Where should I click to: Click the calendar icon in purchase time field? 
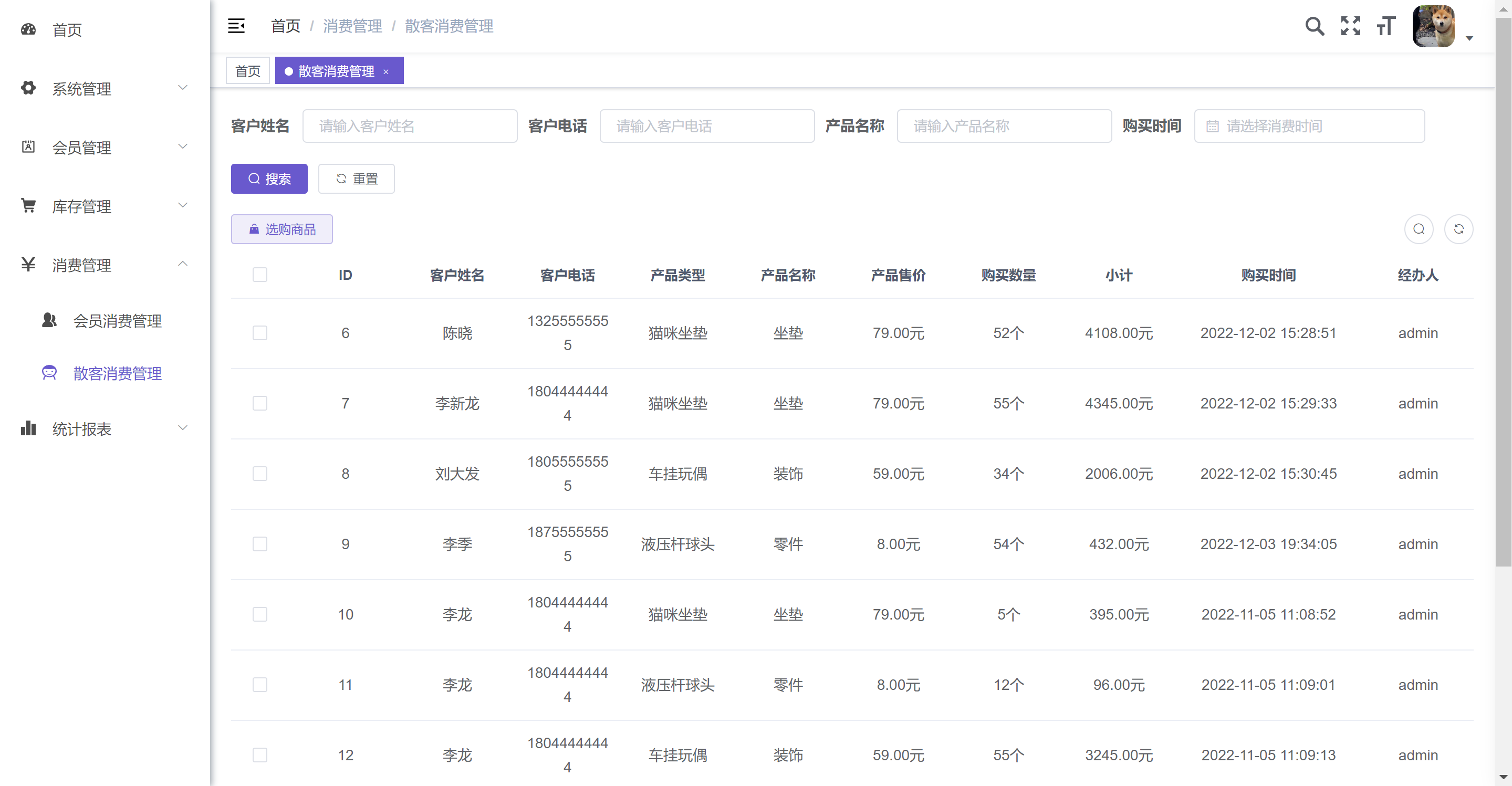tap(1212, 126)
